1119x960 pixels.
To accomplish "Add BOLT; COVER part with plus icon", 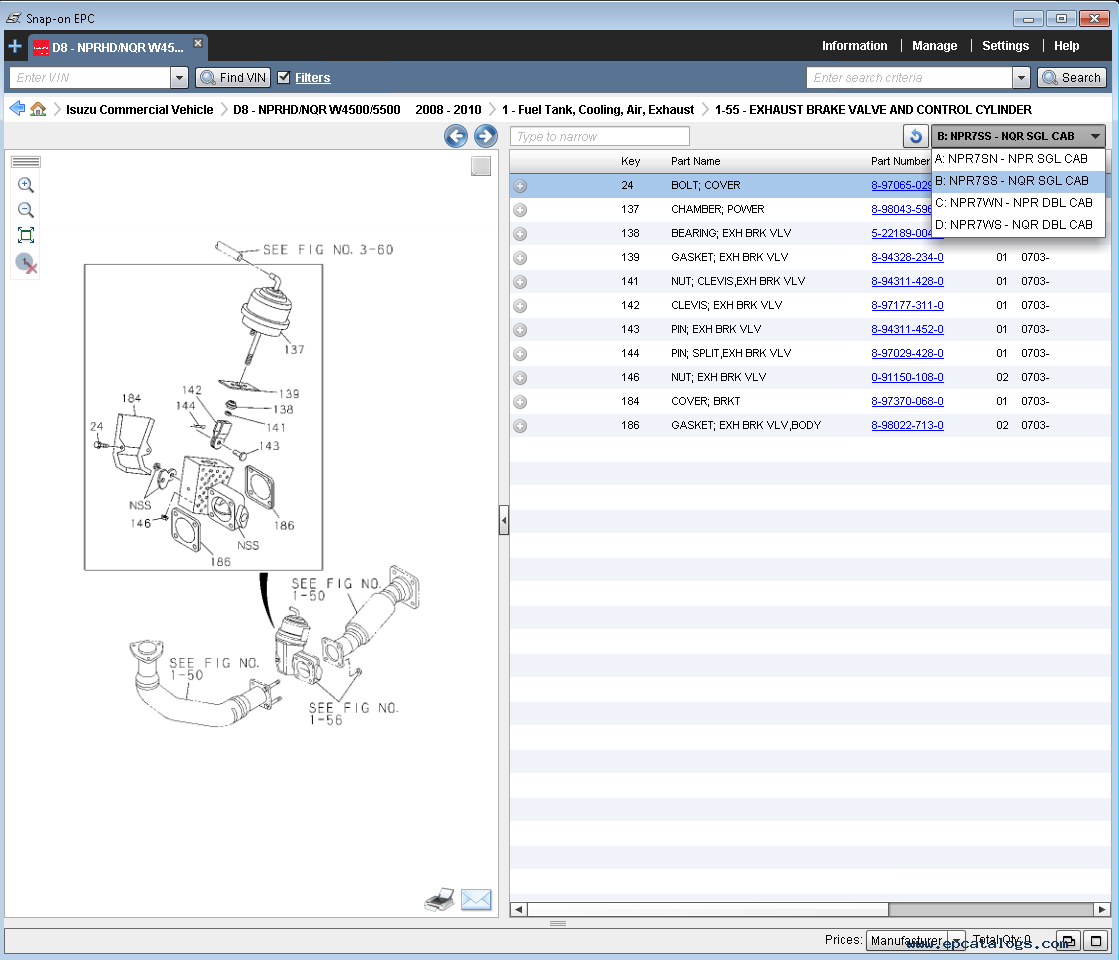I will [x=520, y=186].
